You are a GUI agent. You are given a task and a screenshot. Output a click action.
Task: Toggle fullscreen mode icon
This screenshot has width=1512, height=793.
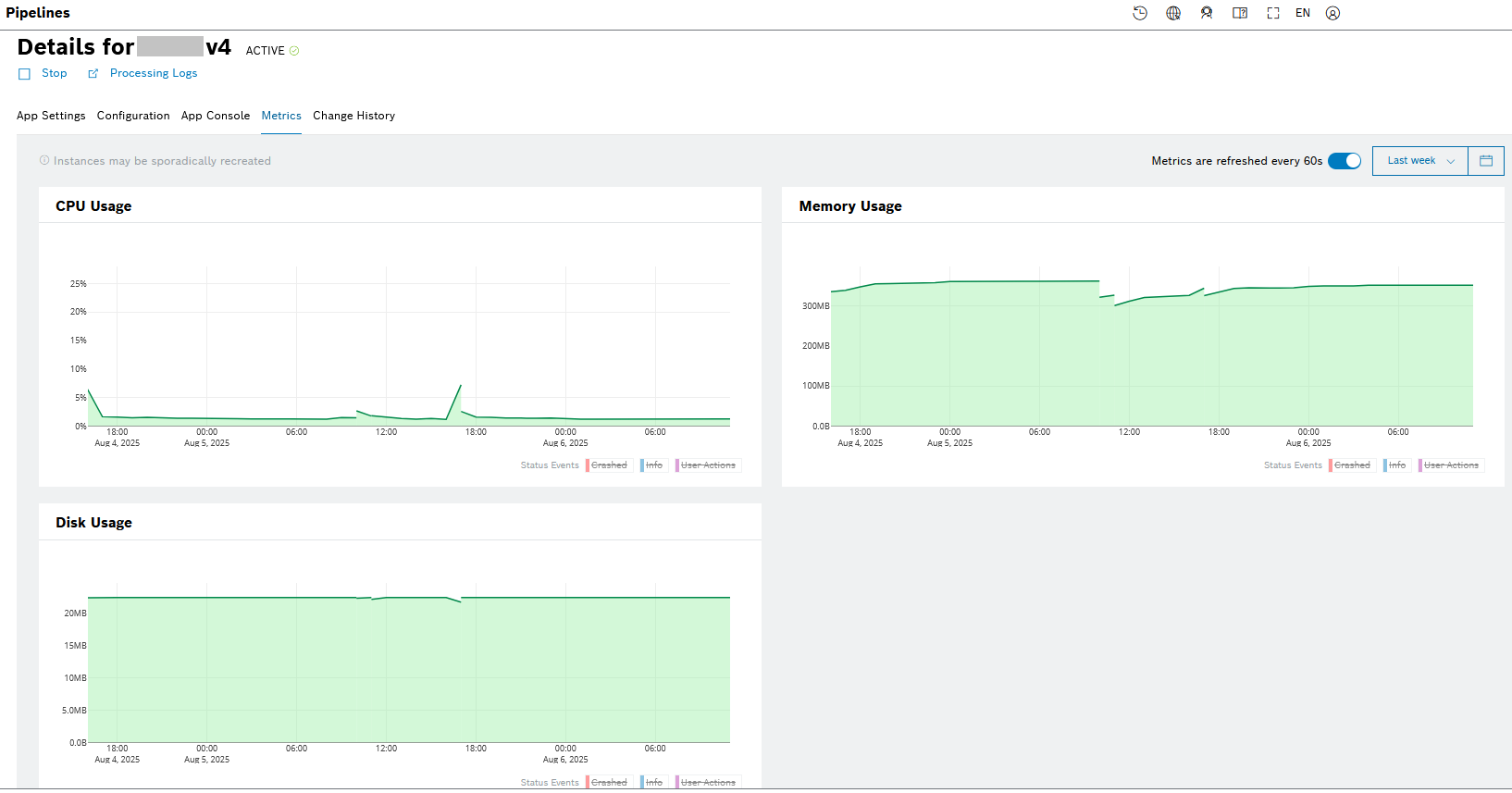[1273, 13]
